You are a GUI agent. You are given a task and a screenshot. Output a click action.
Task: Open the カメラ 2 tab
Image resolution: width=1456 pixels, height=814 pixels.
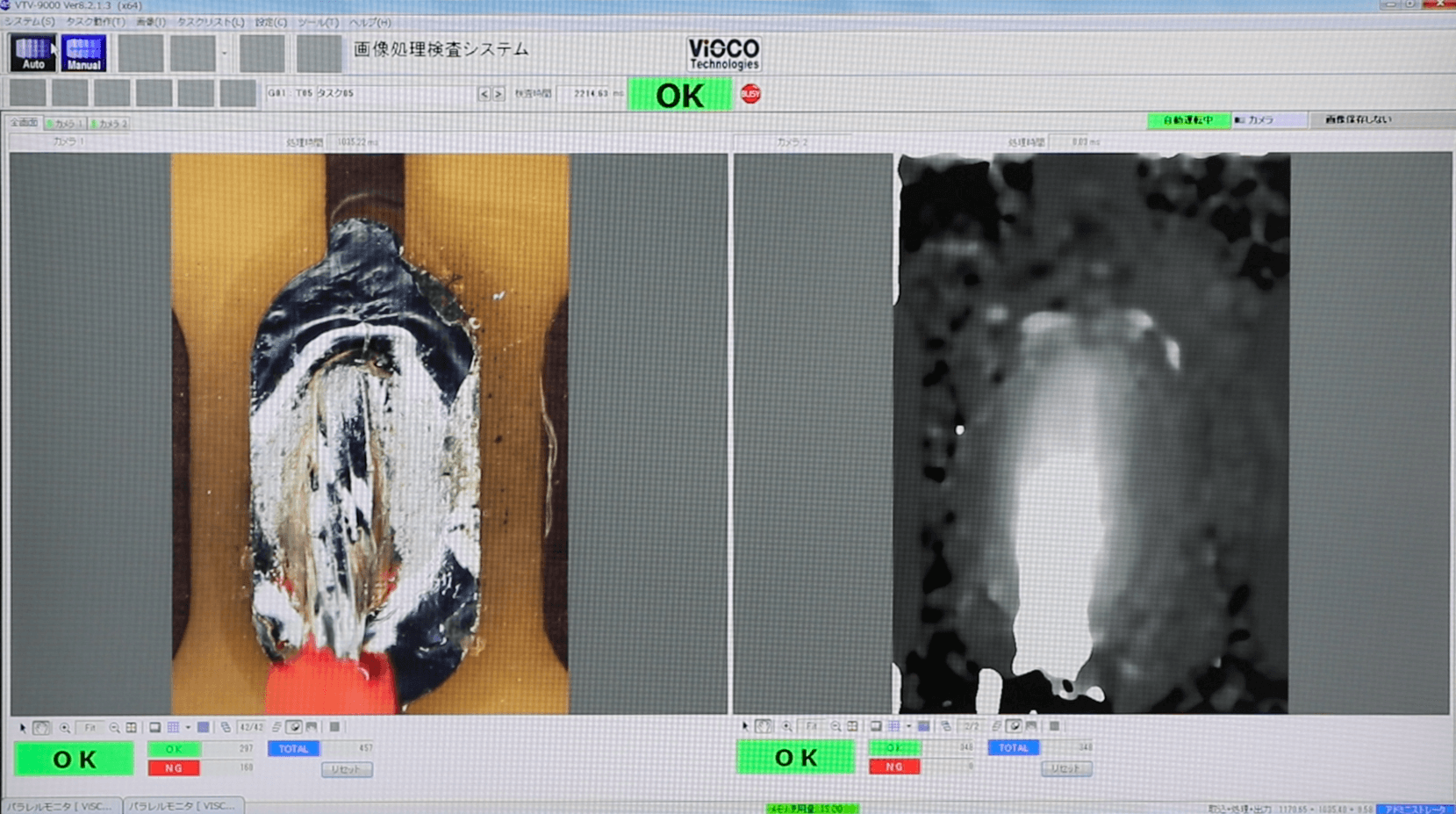click(110, 124)
